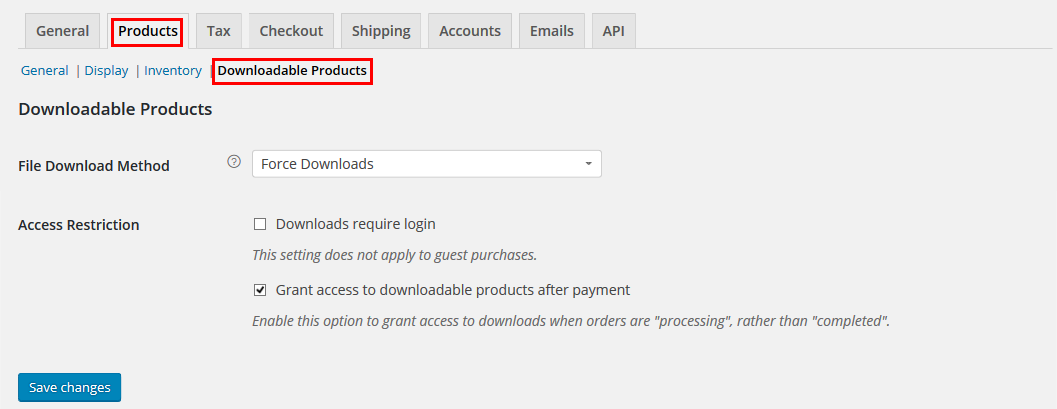Go to the Tax tab
Screen dimensions: 1057x409
coord(218,31)
